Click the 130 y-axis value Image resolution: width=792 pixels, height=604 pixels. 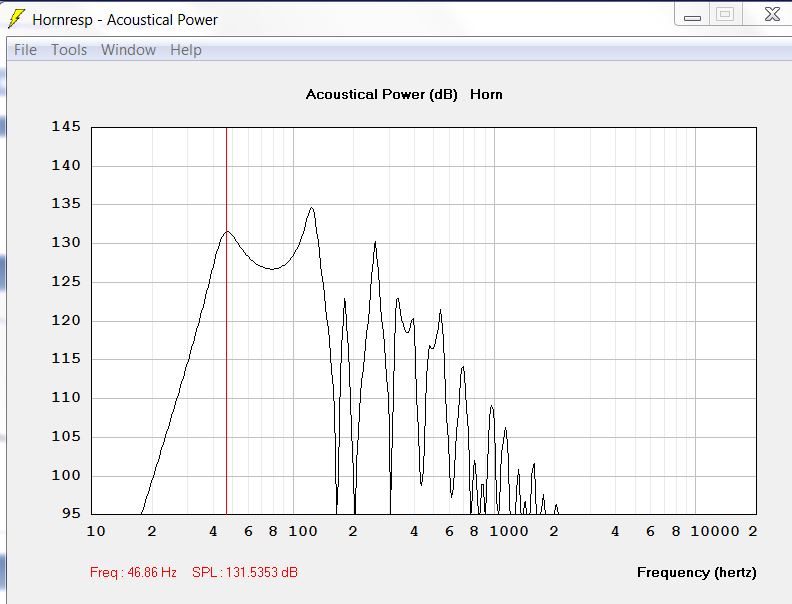tap(66, 242)
